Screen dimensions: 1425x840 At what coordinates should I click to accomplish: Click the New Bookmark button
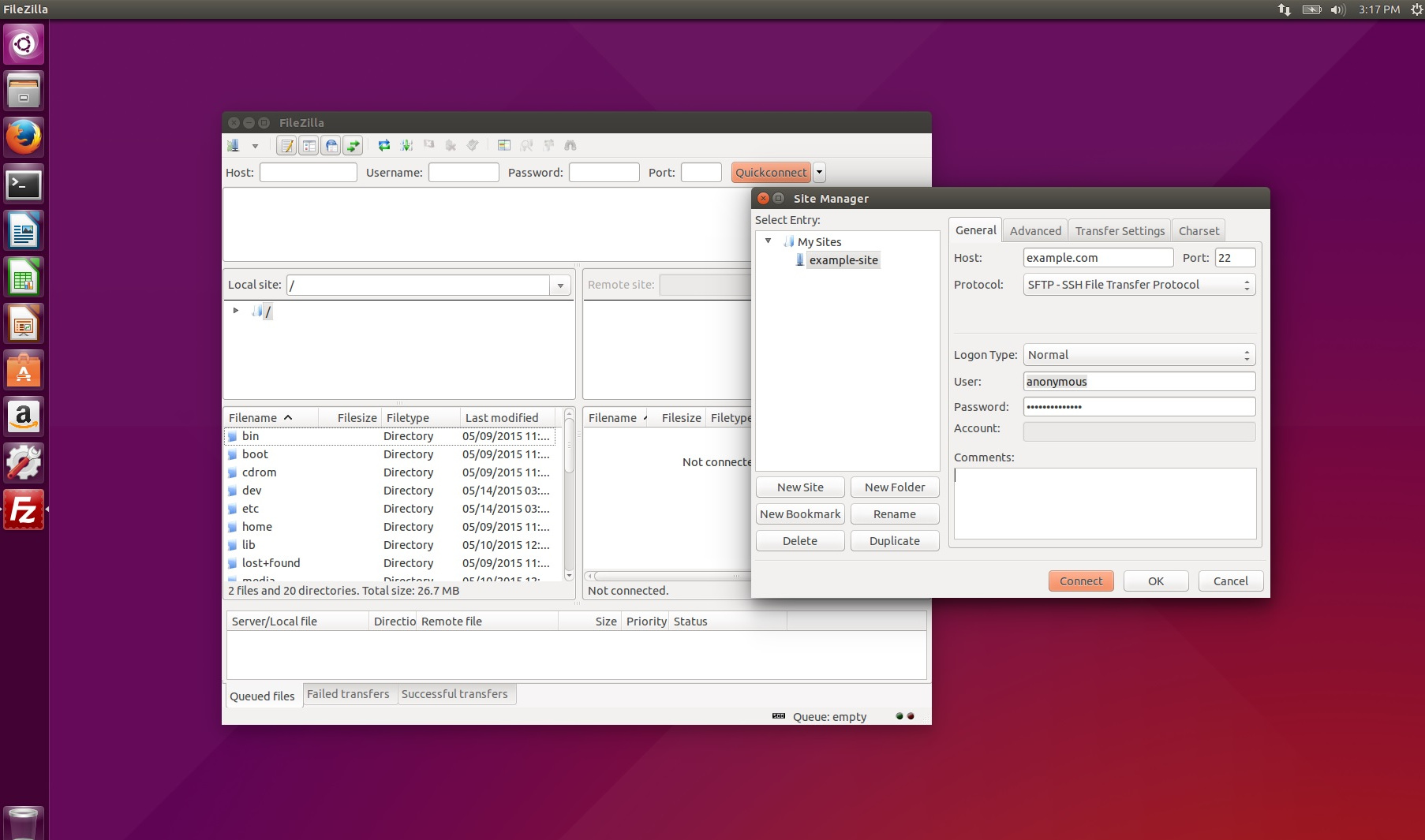pos(800,514)
